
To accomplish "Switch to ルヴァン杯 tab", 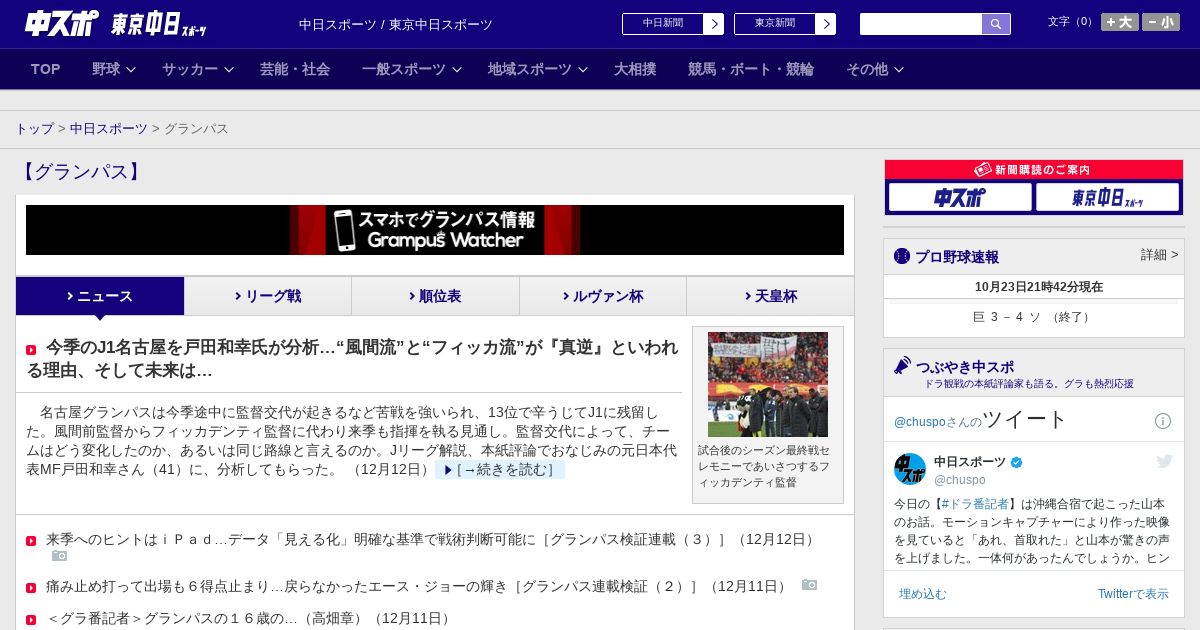I will point(603,296).
